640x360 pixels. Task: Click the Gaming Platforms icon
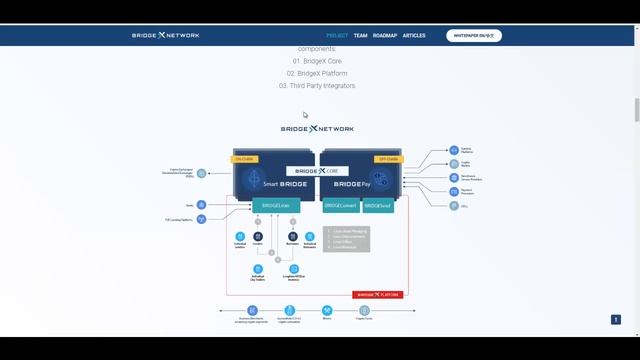454,151
